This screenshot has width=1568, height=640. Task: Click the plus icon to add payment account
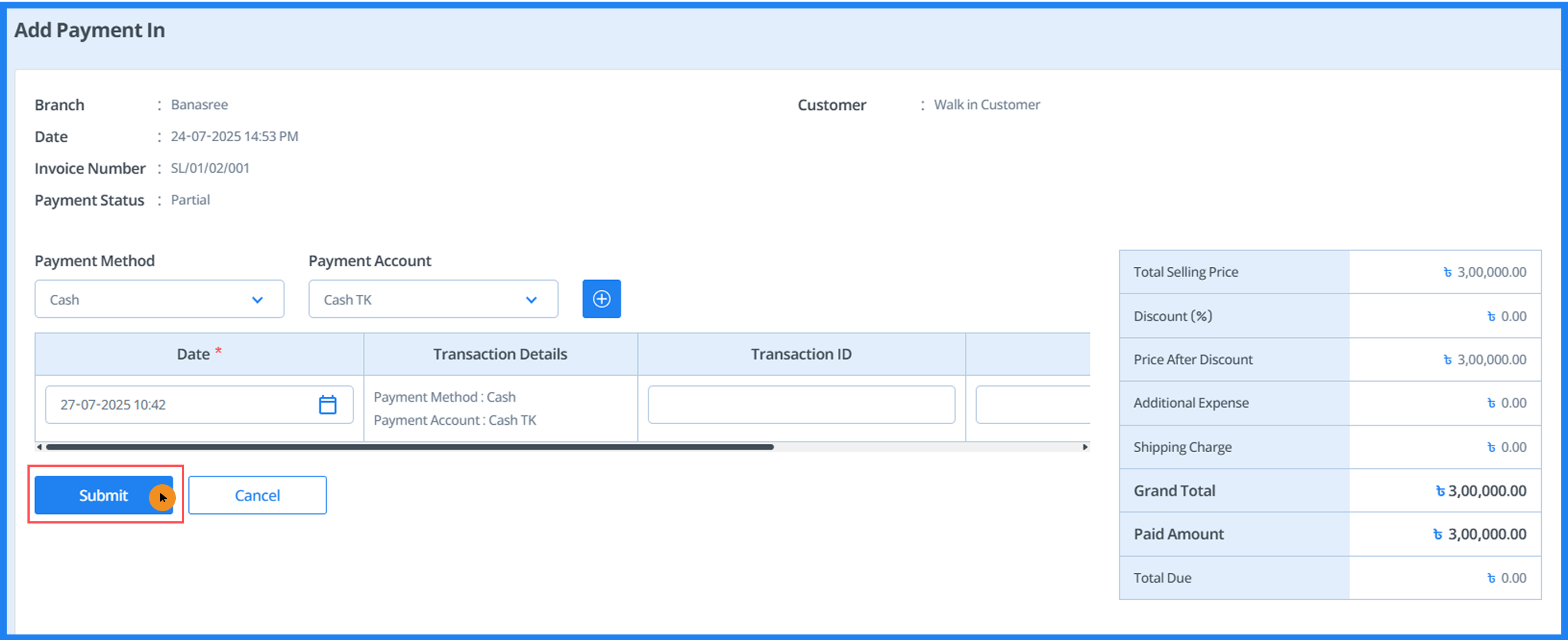[x=601, y=298]
